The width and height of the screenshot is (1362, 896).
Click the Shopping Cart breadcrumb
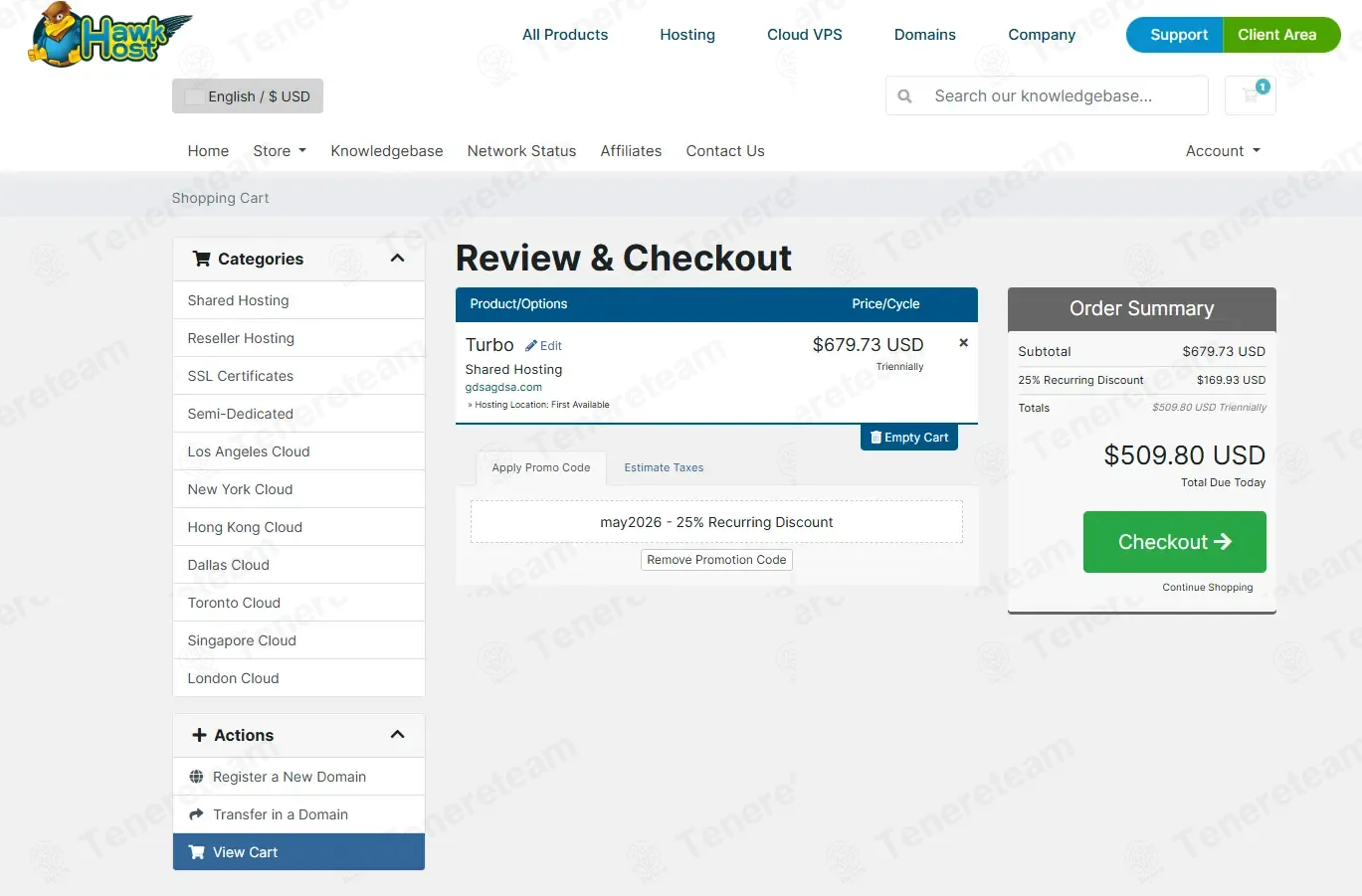(220, 198)
